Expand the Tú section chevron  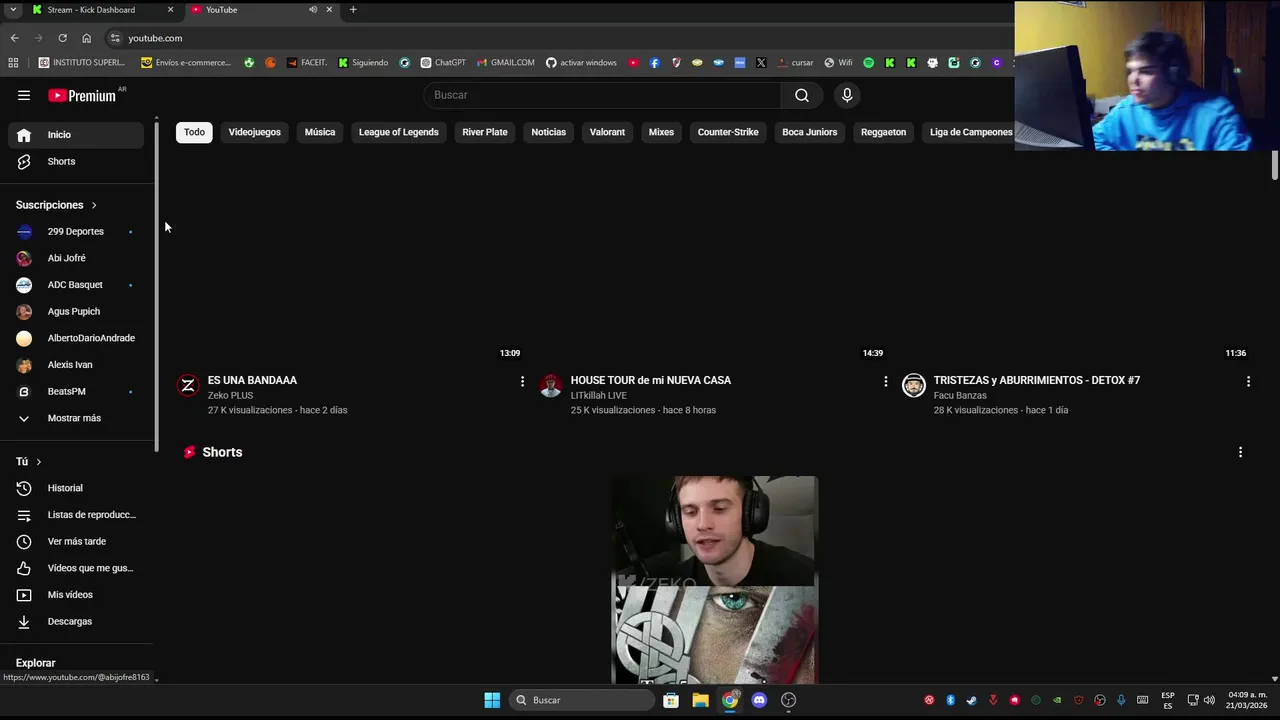(39, 462)
